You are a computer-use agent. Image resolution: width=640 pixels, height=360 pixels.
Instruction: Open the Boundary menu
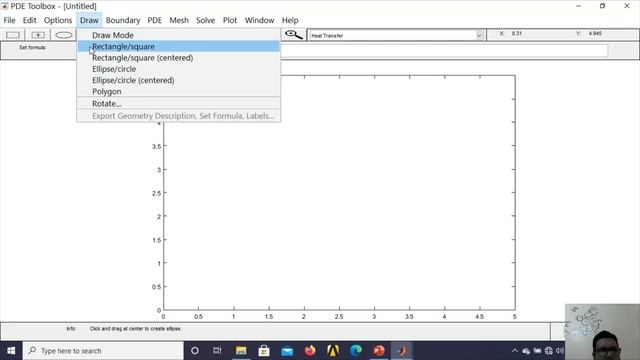pos(123,20)
